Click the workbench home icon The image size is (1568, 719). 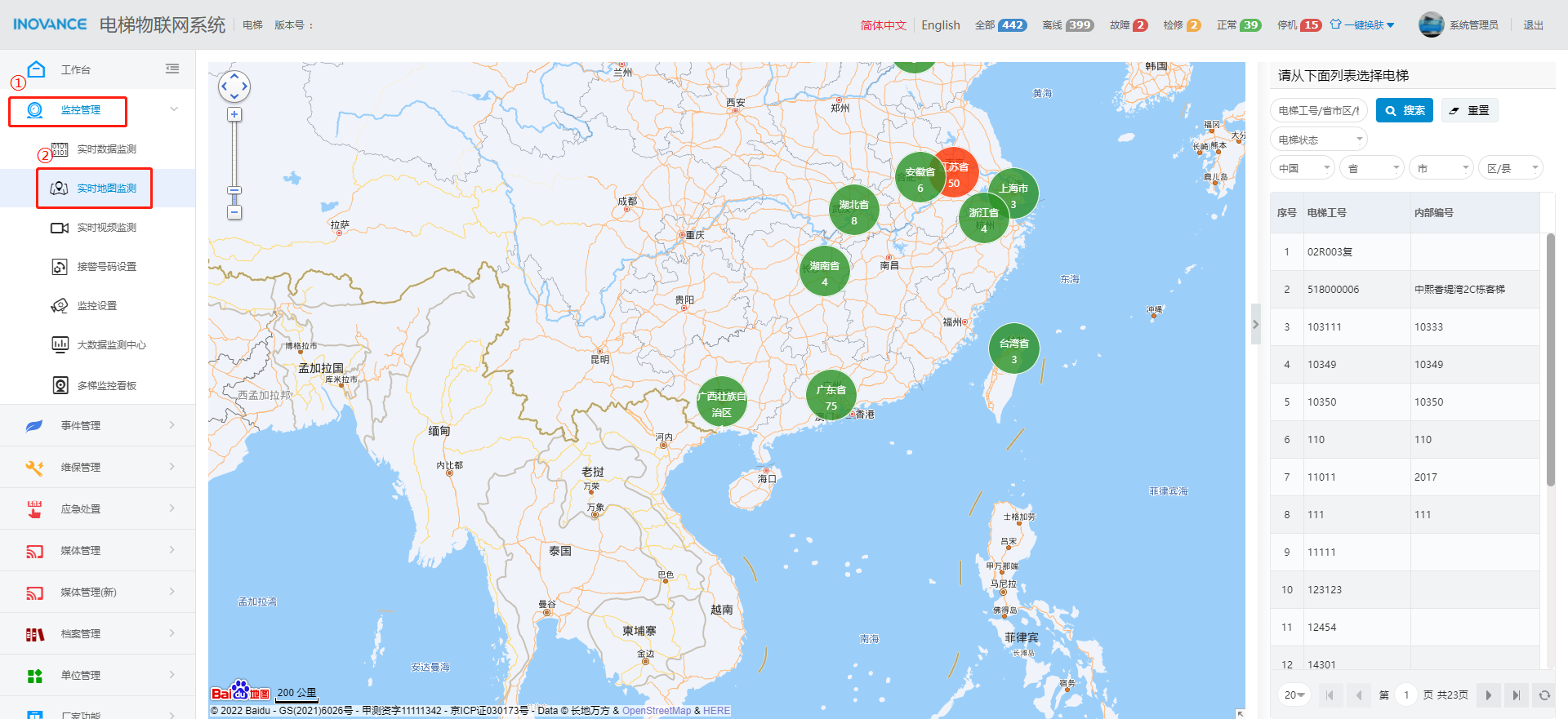[36, 69]
